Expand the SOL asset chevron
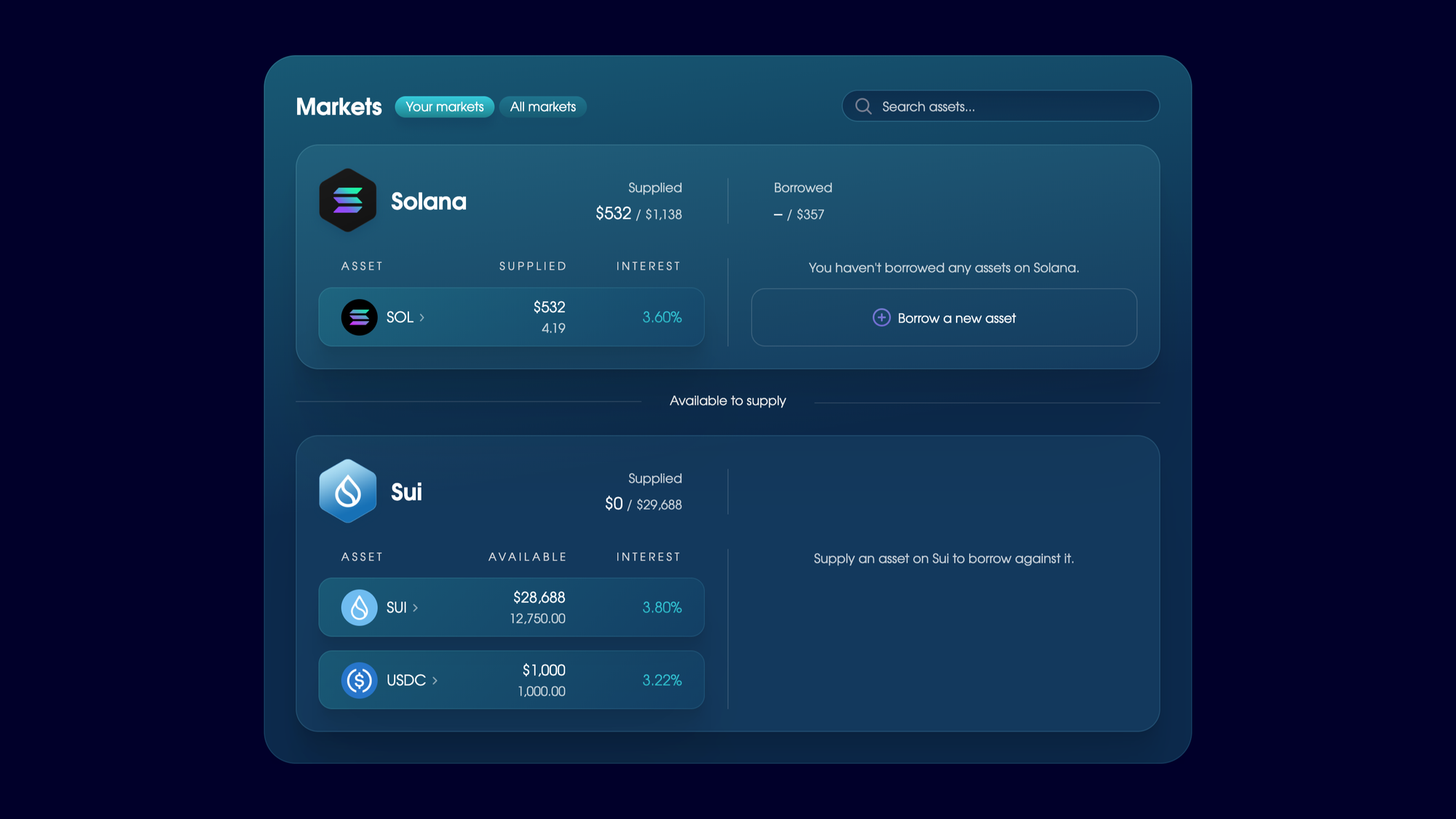 pos(422,317)
